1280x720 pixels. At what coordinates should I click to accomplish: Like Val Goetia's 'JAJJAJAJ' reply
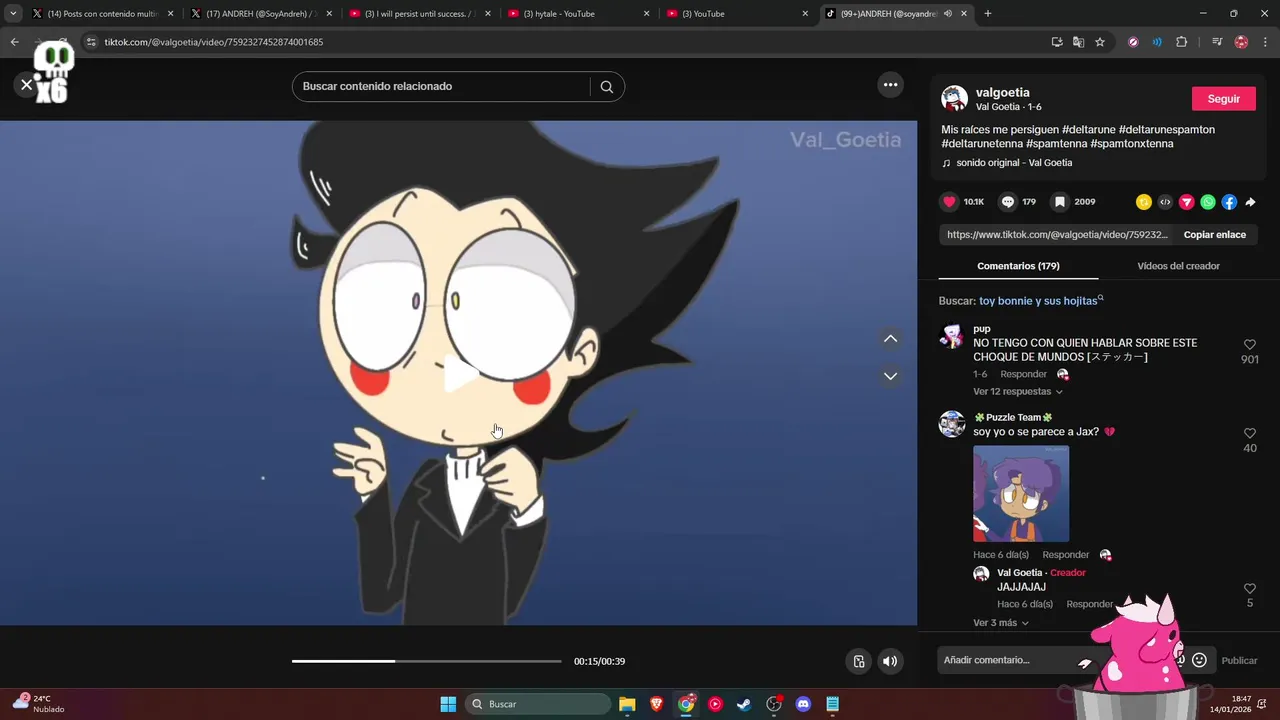coord(1249,589)
